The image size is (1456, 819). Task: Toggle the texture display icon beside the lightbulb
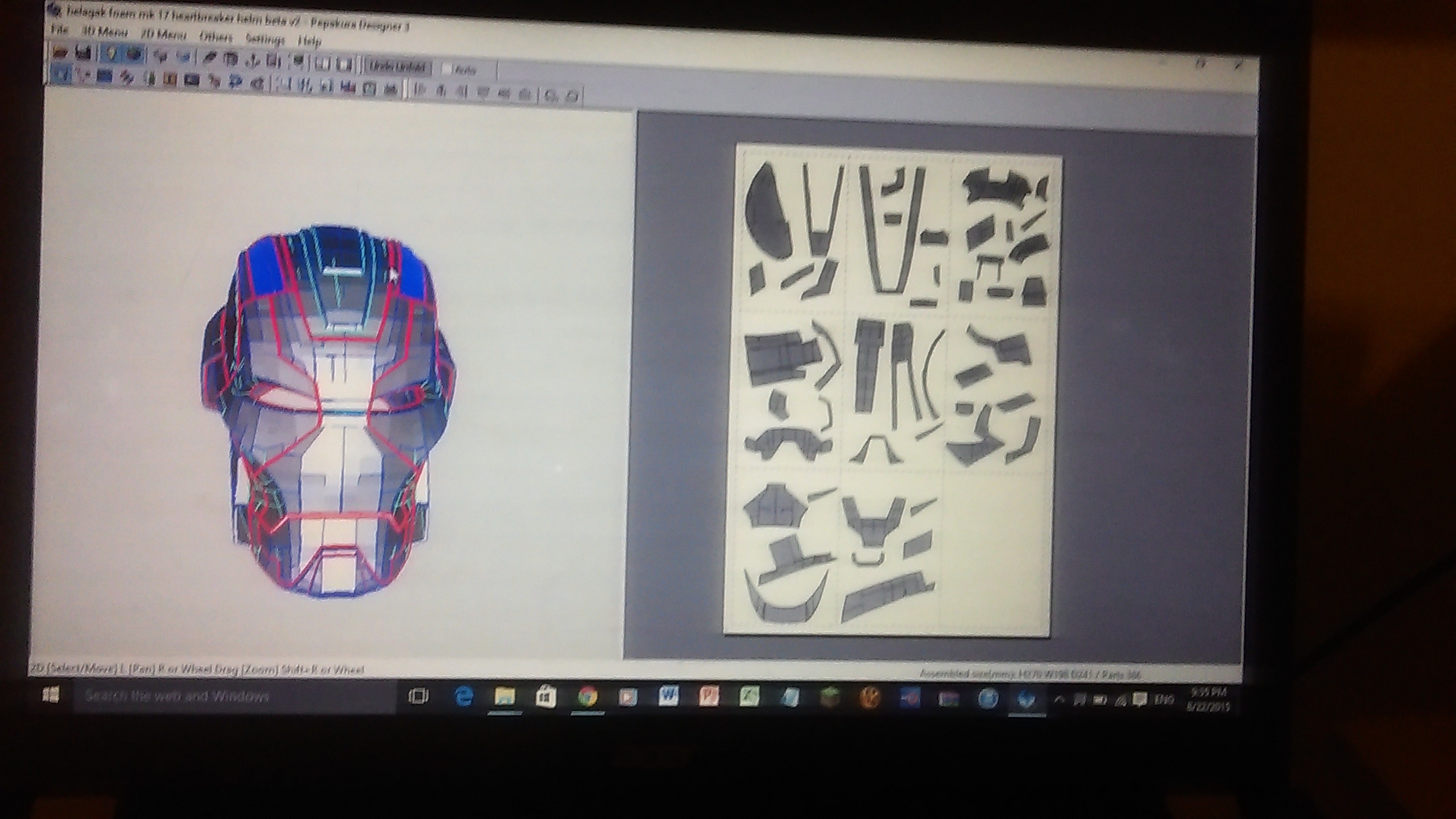coord(134,55)
